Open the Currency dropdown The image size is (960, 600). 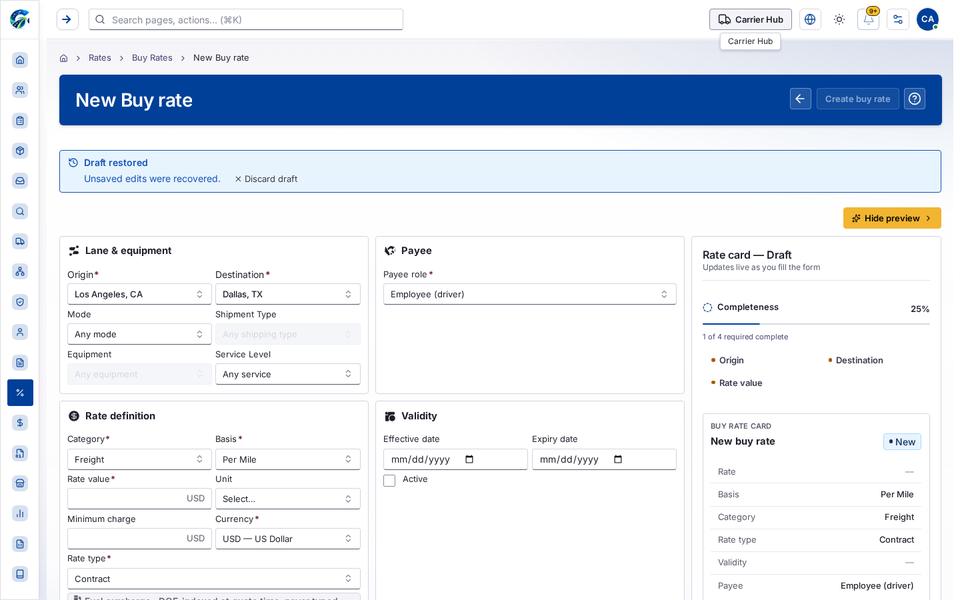(288, 539)
